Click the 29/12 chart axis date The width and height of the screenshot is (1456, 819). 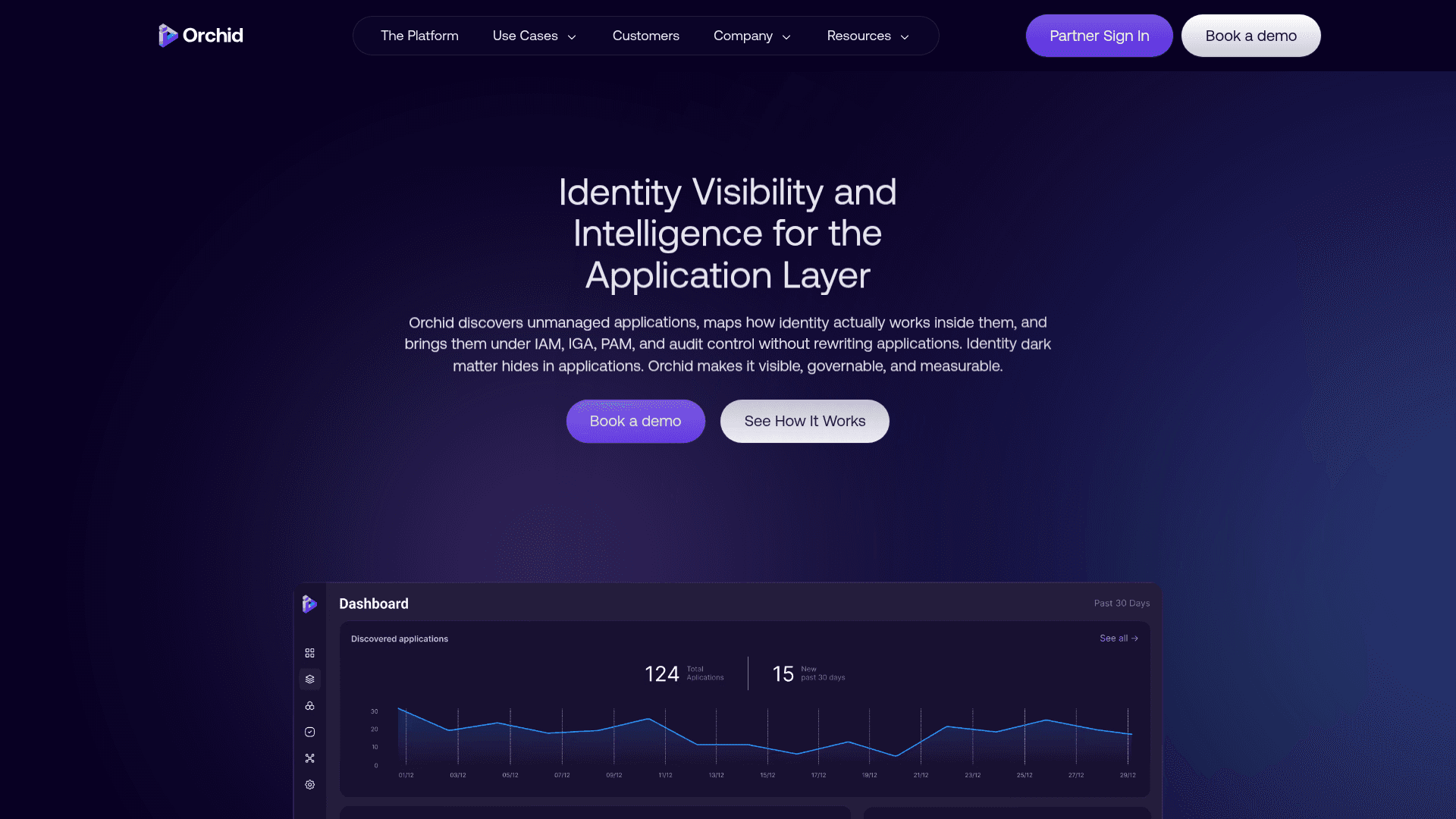click(x=1128, y=775)
